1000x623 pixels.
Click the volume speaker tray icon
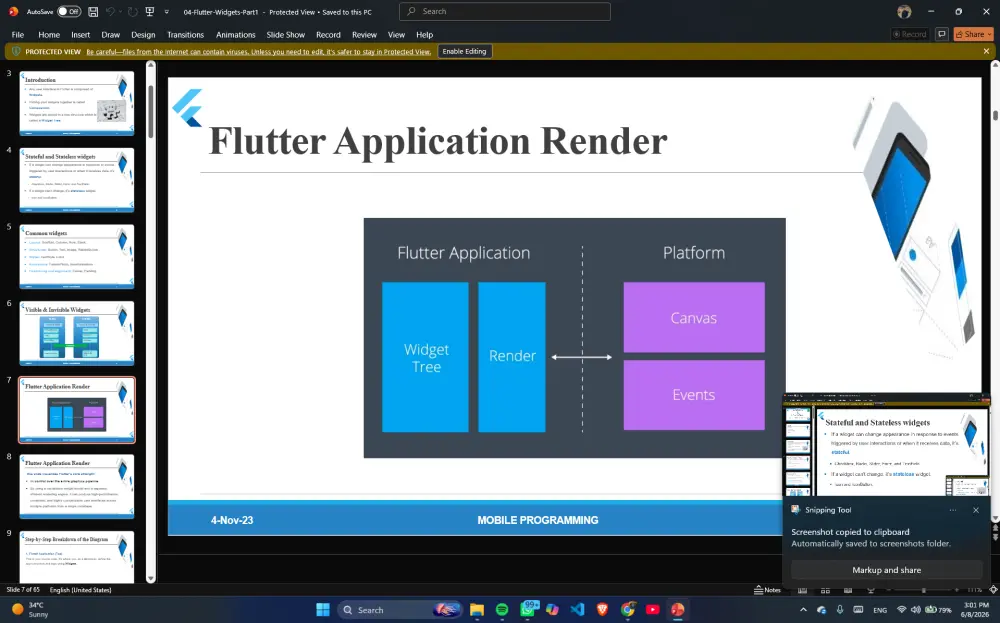coord(916,610)
